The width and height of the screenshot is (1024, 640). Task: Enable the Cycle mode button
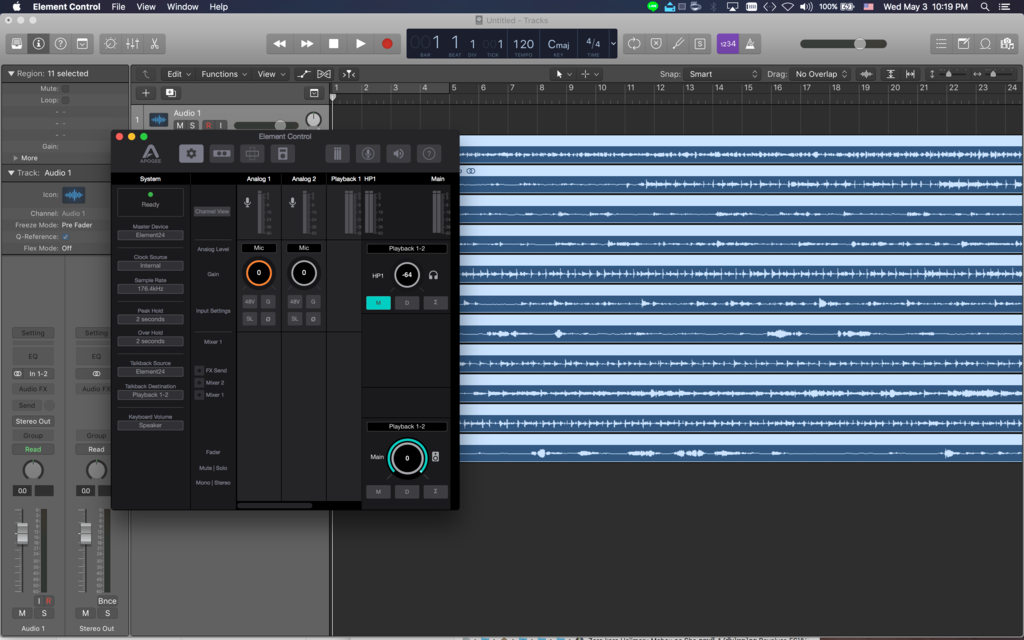(x=633, y=44)
